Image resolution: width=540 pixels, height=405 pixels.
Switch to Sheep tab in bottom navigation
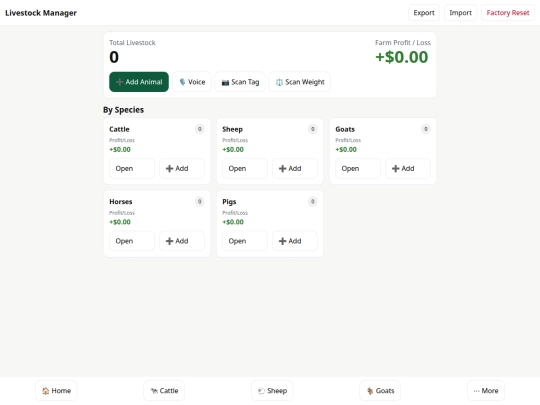(x=272, y=391)
